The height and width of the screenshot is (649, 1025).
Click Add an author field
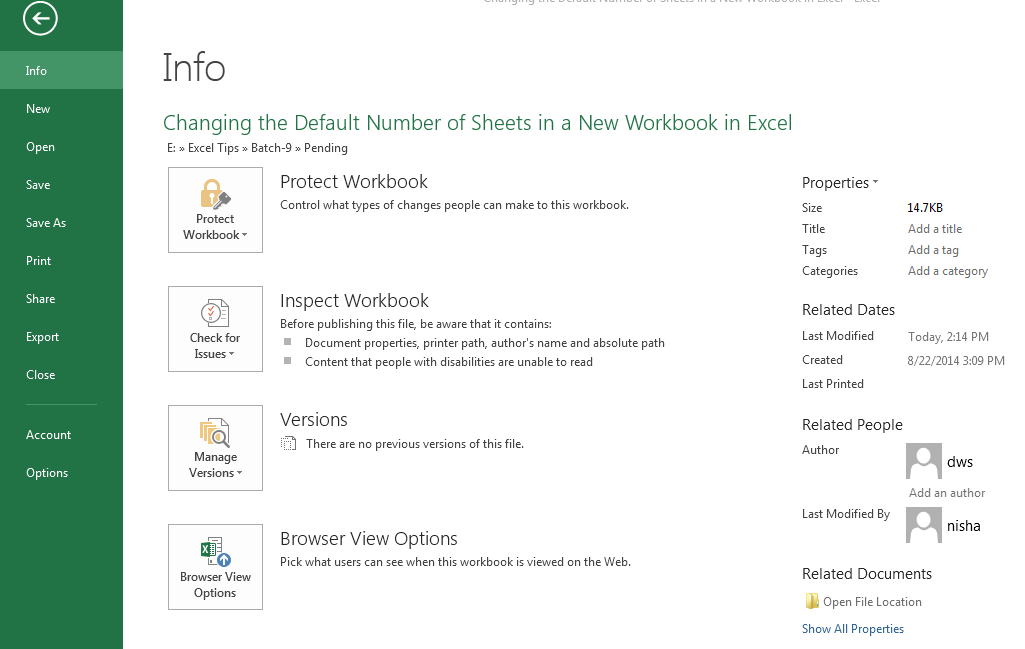(947, 493)
